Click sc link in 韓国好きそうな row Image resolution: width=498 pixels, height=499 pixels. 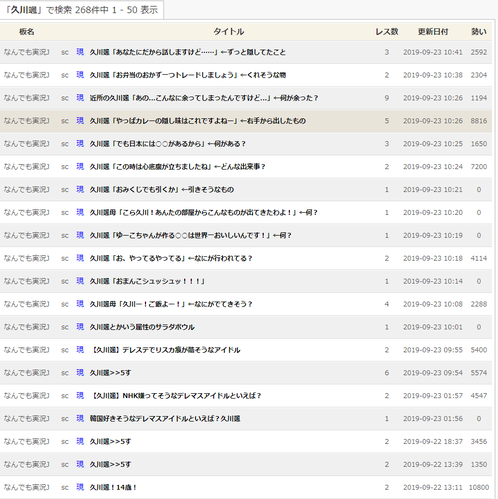pyautogui.click(x=65, y=419)
